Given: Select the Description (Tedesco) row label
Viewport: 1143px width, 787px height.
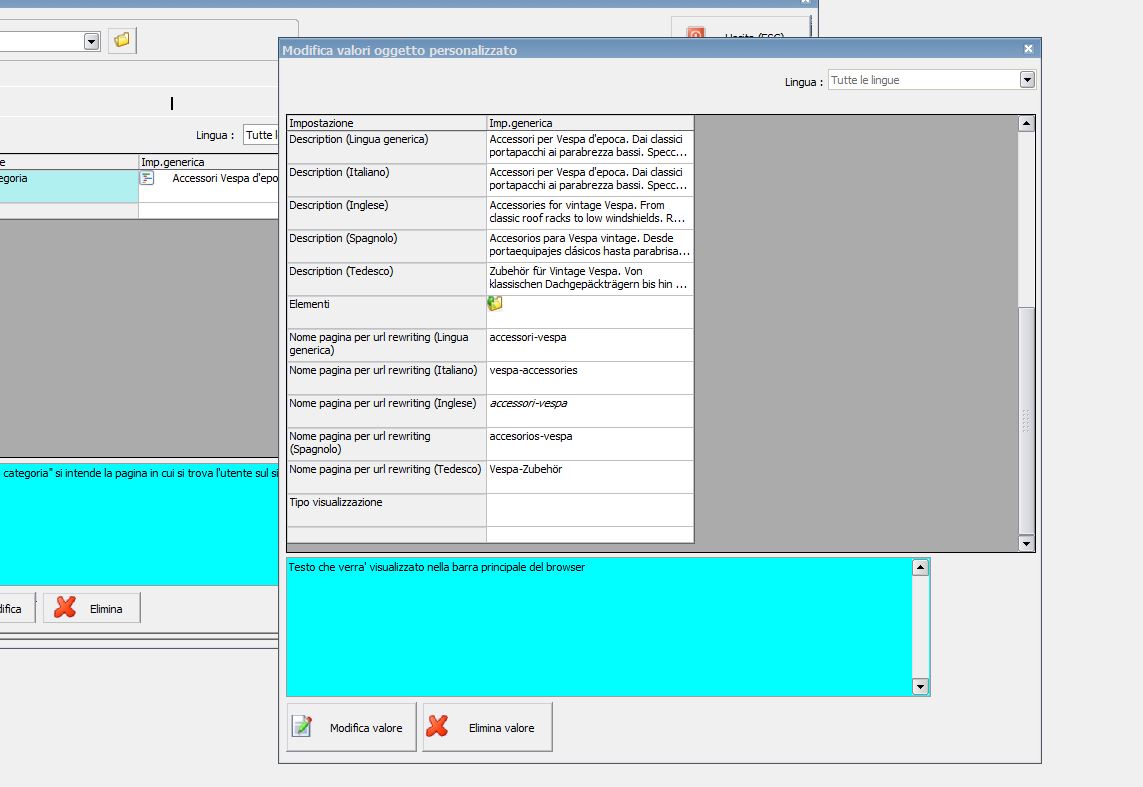Looking at the screenshot, I should pyautogui.click(x=386, y=279).
